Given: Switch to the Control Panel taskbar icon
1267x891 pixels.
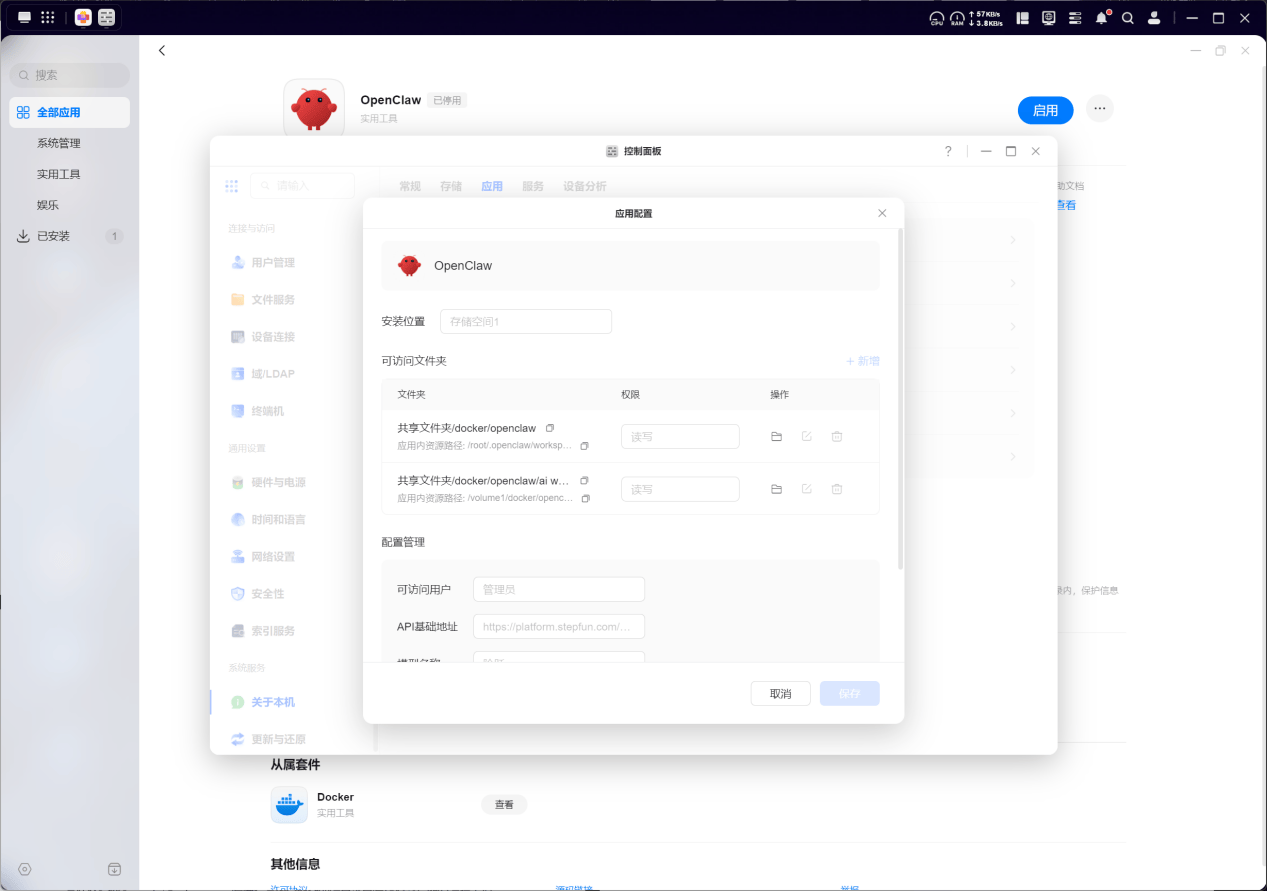Looking at the screenshot, I should click(x=106, y=17).
